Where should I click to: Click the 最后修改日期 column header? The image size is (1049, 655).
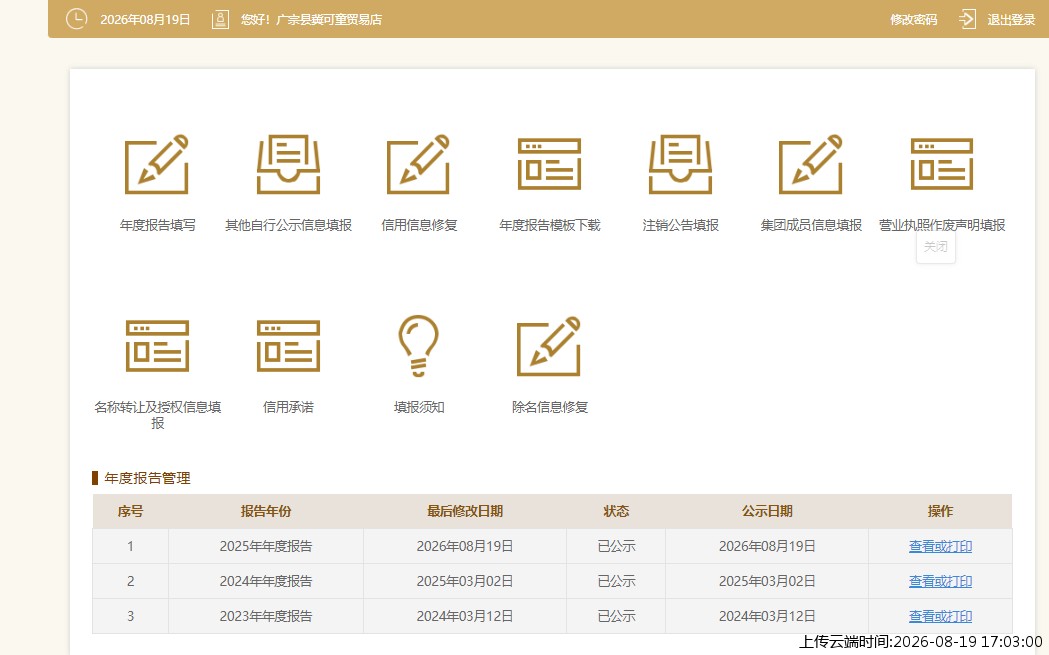point(465,511)
